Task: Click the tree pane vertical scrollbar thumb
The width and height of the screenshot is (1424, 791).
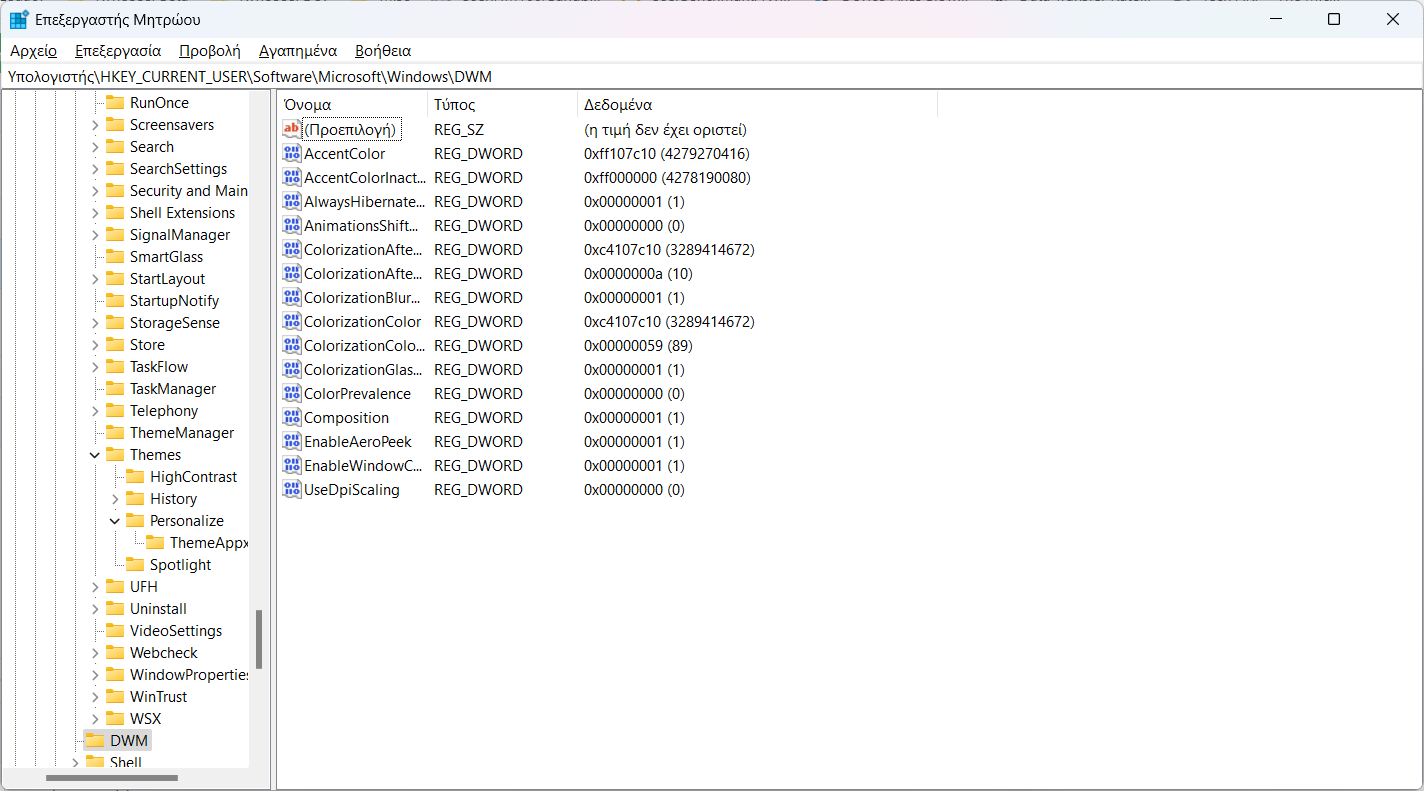Action: 259,640
